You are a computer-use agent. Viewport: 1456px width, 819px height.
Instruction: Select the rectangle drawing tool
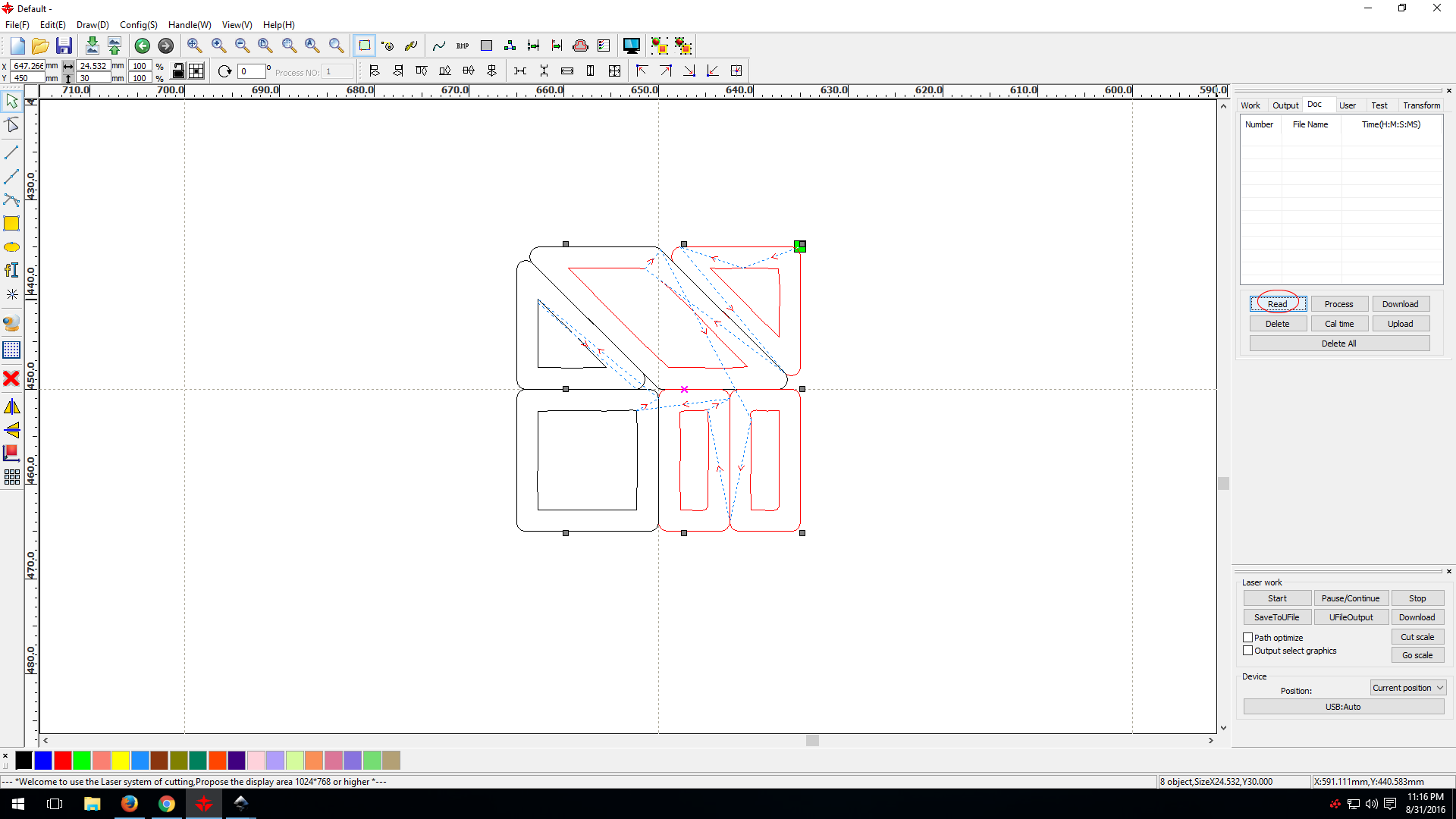coord(11,224)
